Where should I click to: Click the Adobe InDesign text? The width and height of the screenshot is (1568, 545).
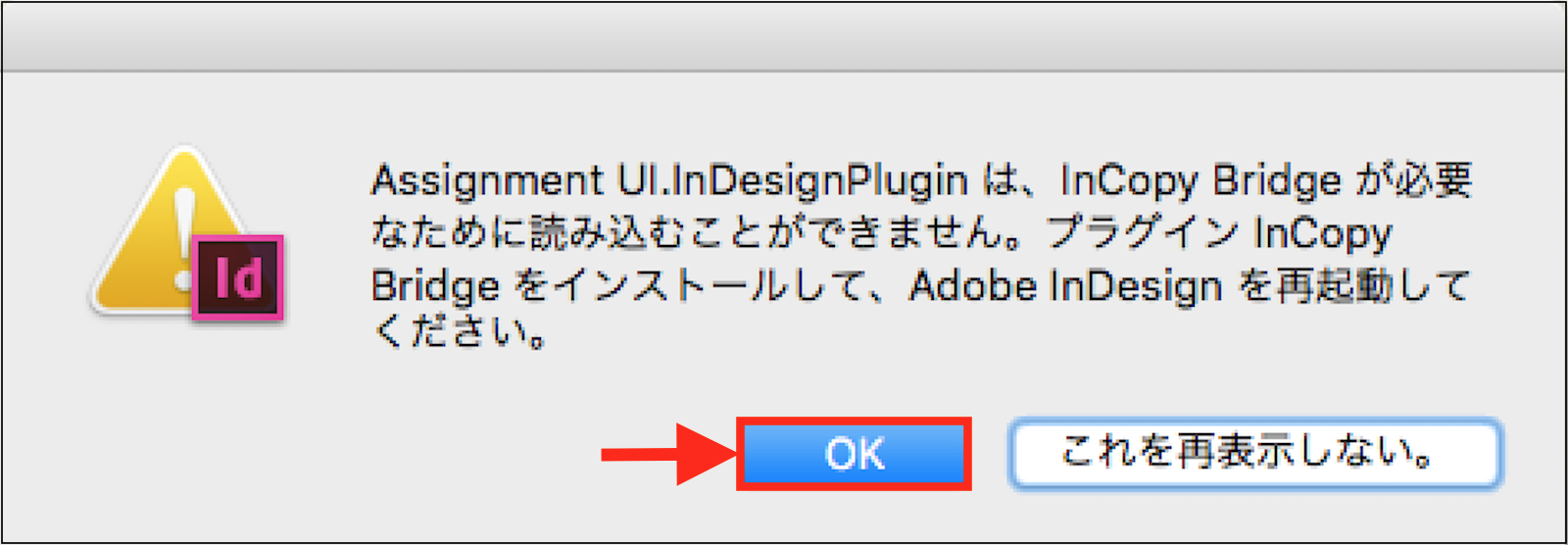(x=1065, y=286)
